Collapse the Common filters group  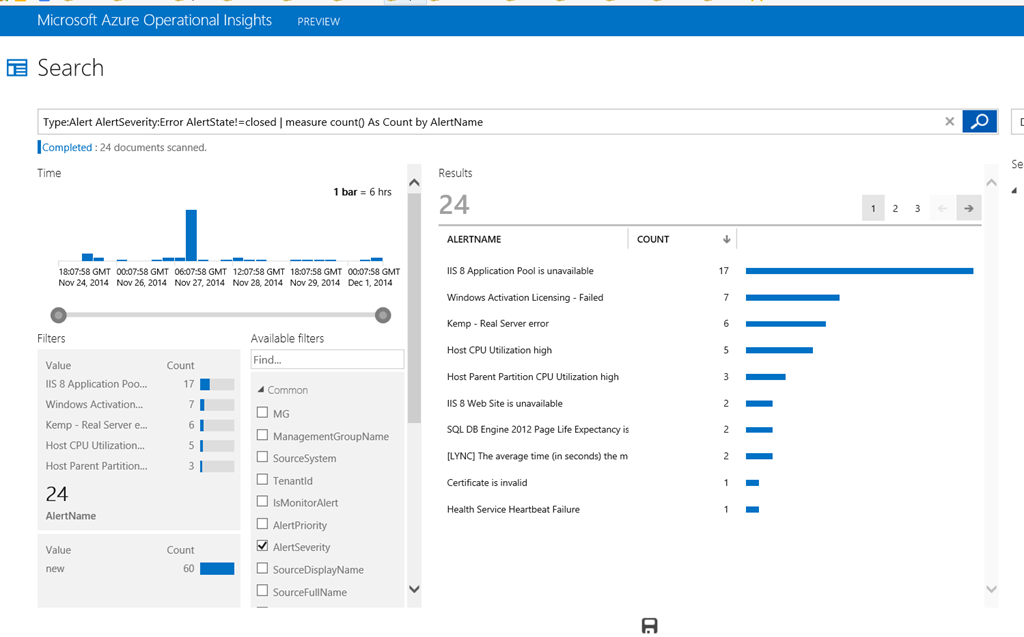pos(262,390)
